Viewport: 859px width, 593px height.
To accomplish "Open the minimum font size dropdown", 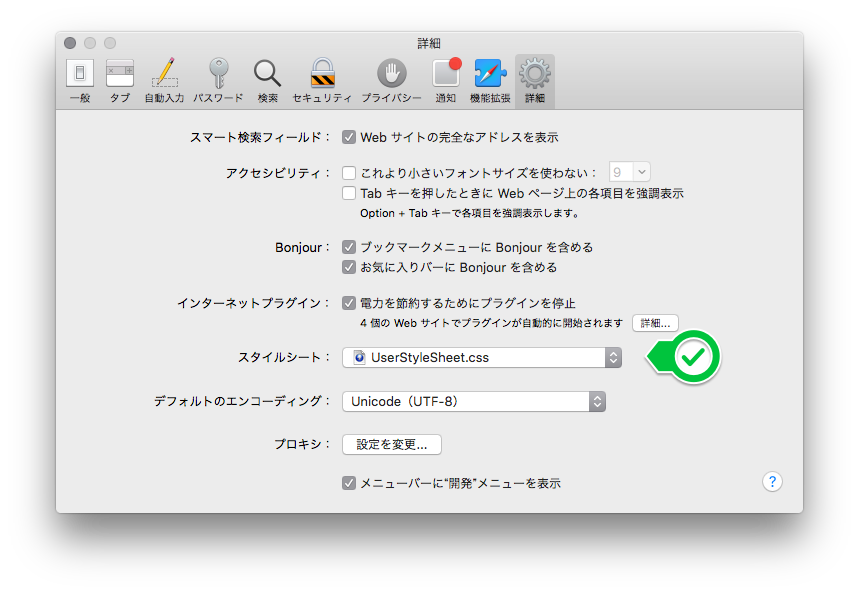I will coord(629,172).
